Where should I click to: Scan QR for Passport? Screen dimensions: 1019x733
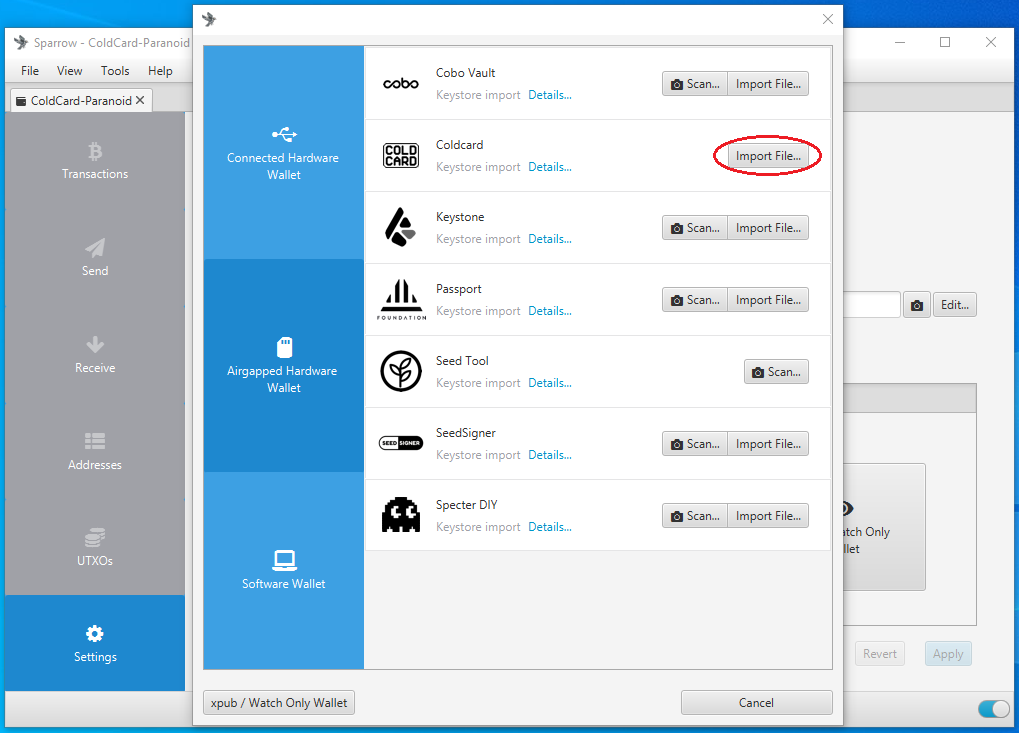pyautogui.click(x=695, y=300)
